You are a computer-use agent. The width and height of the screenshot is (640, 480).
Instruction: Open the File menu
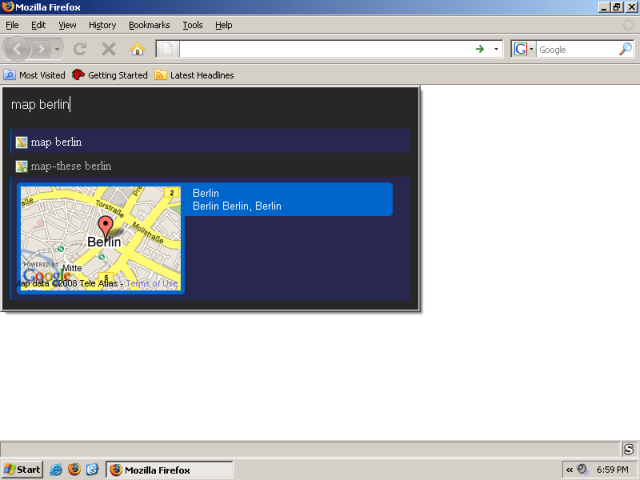tap(12, 25)
